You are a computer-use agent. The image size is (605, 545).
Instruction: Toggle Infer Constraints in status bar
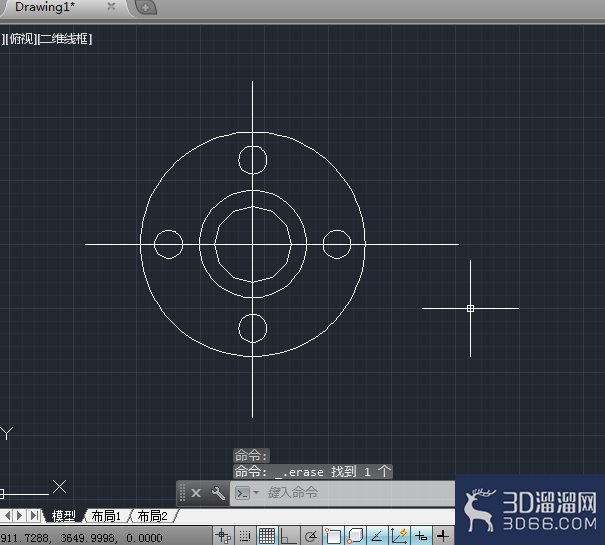pyautogui.click(x=223, y=536)
